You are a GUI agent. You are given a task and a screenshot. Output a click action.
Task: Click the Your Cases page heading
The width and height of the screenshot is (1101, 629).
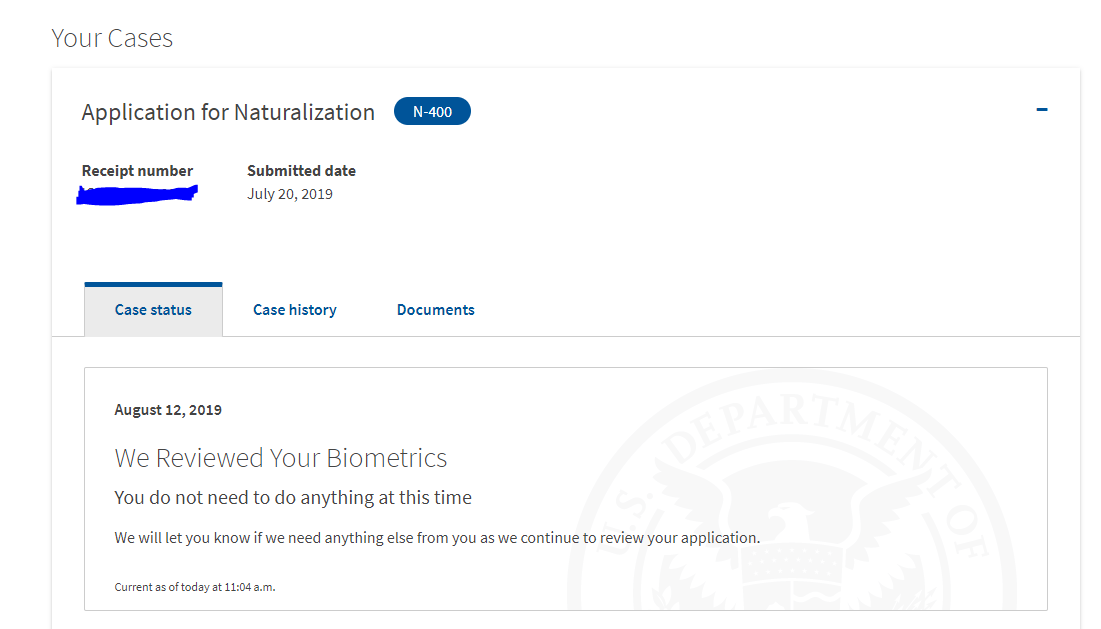[112, 38]
